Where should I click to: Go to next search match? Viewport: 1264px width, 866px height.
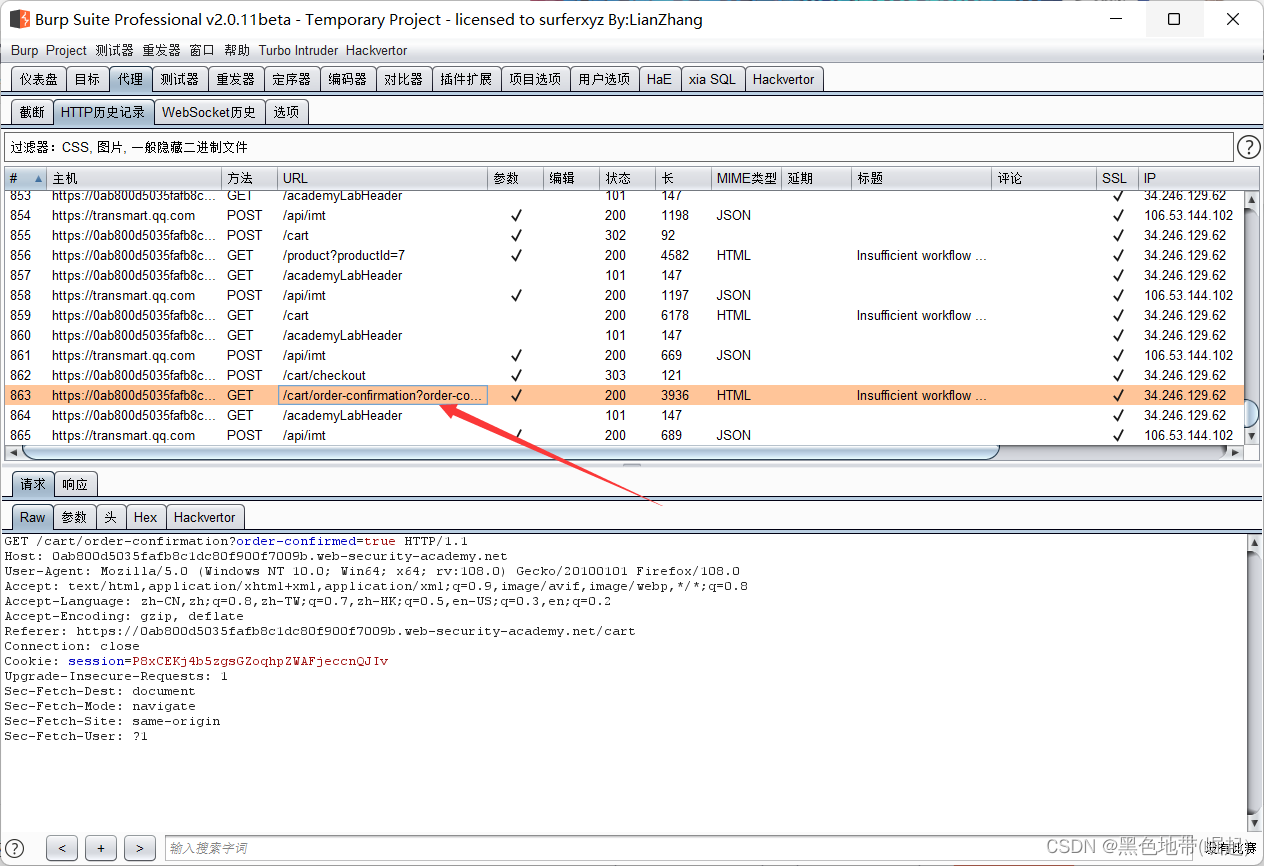[x=140, y=848]
